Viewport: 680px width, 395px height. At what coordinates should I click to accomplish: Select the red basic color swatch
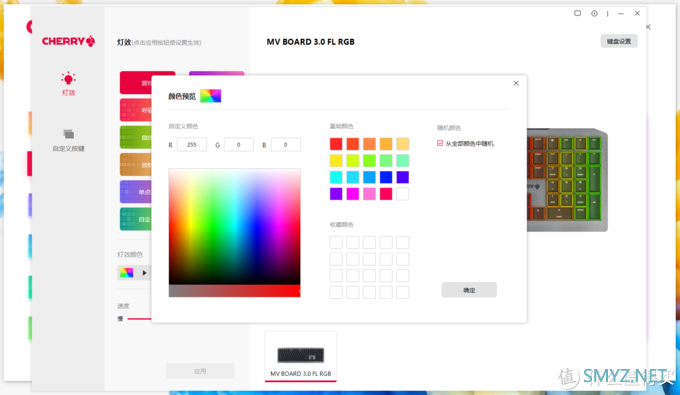[336, 144]
